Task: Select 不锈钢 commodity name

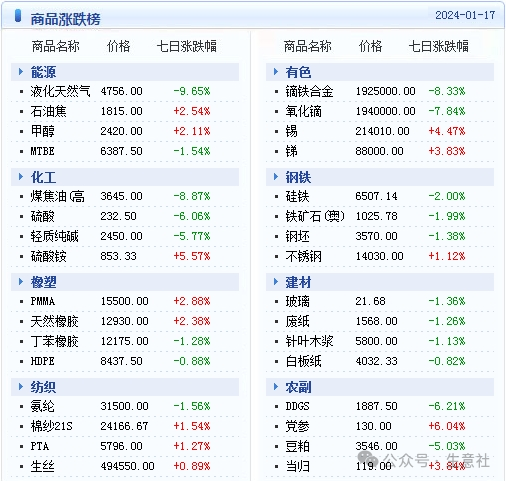Action: (303, 256)
